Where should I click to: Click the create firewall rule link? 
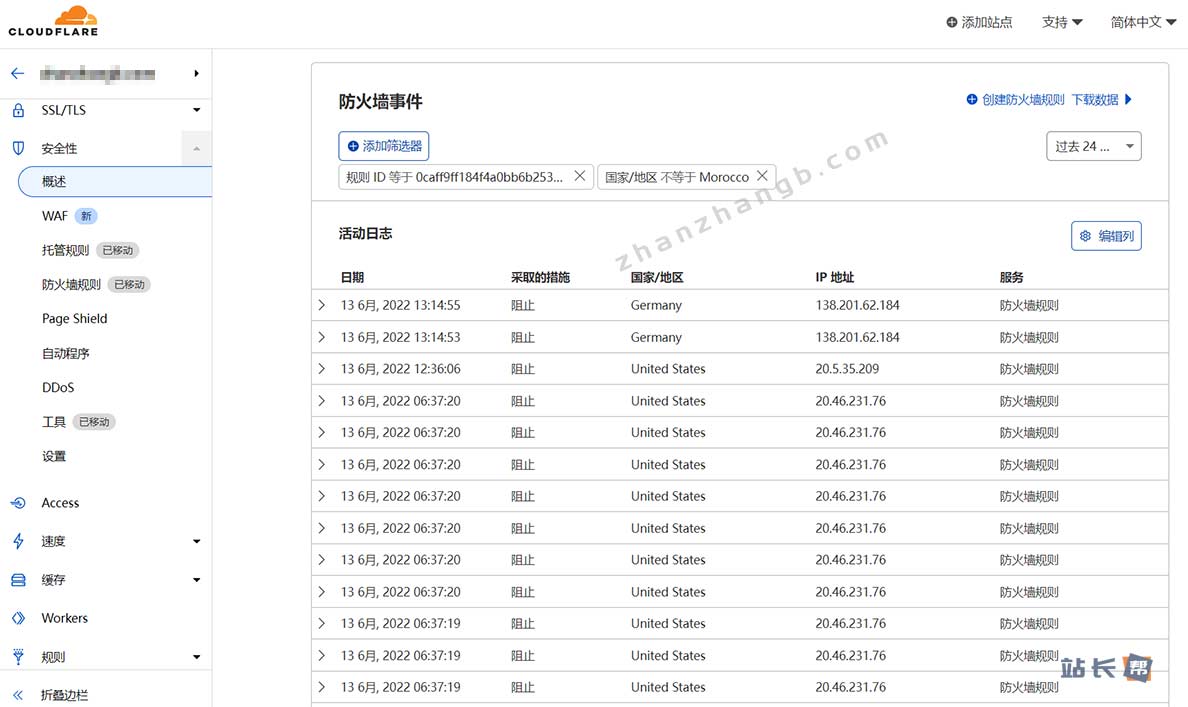1015,100
